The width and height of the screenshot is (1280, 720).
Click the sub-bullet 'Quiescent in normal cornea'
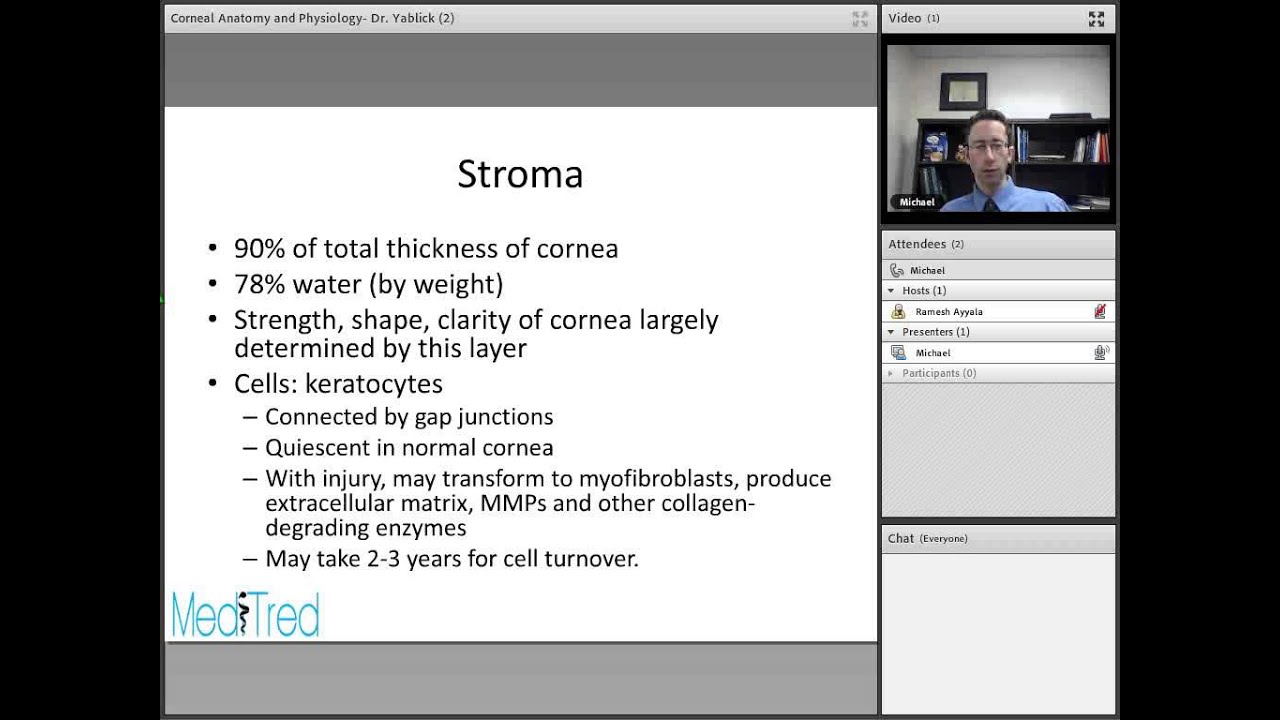[x=409, y=448]
